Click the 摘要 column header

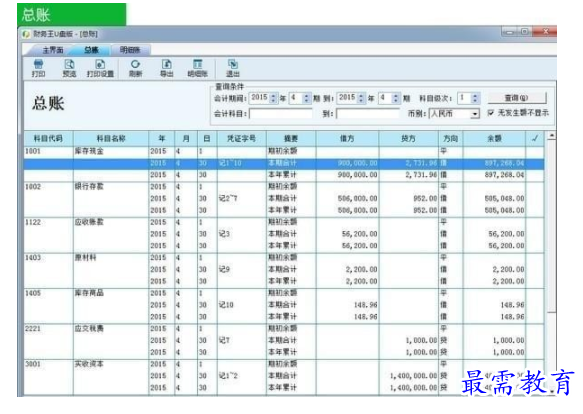291,139
